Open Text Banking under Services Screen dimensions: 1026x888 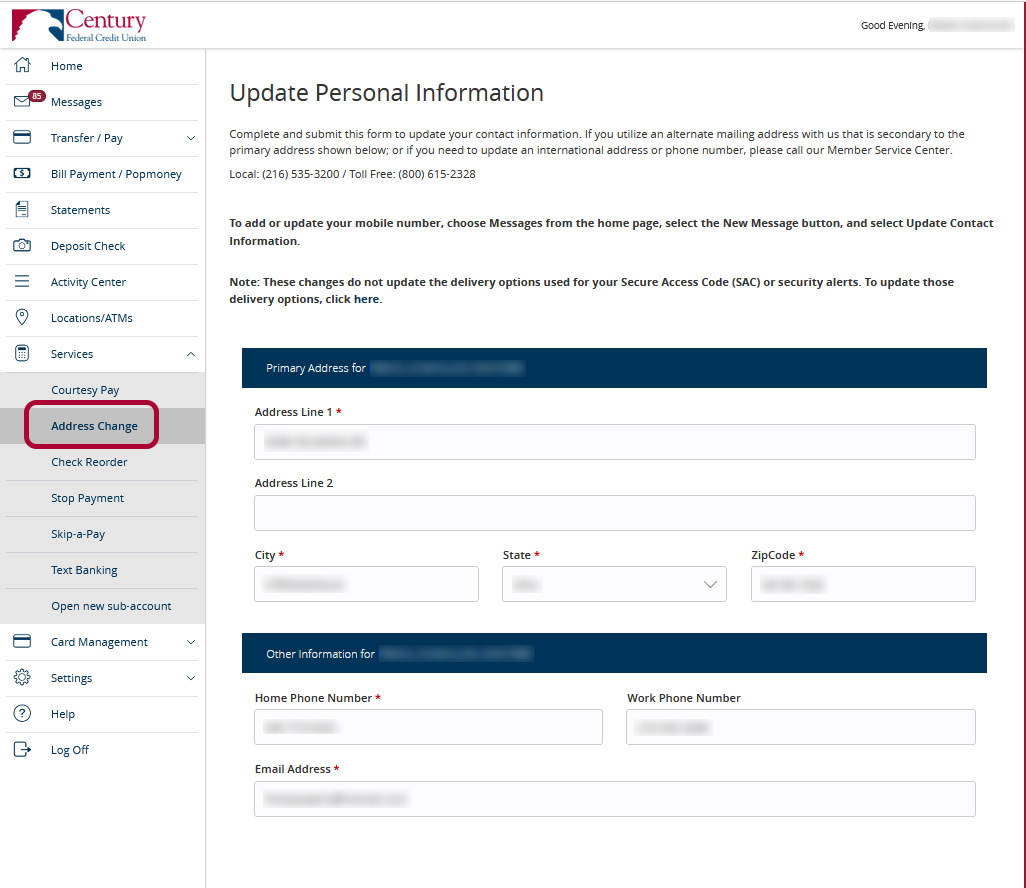(x=84, y=569)
